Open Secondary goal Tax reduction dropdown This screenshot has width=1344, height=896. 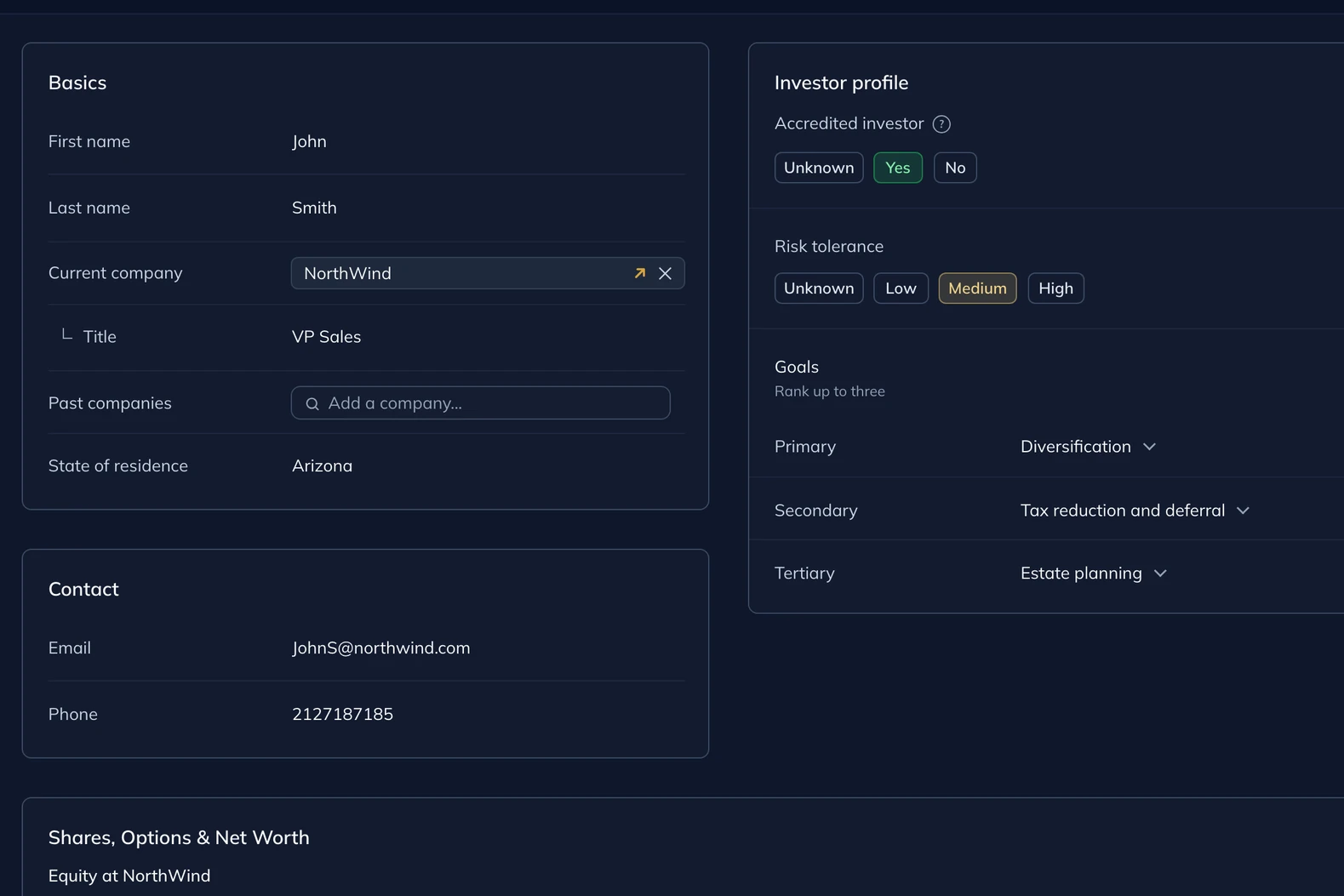(x=1135, y=511)
